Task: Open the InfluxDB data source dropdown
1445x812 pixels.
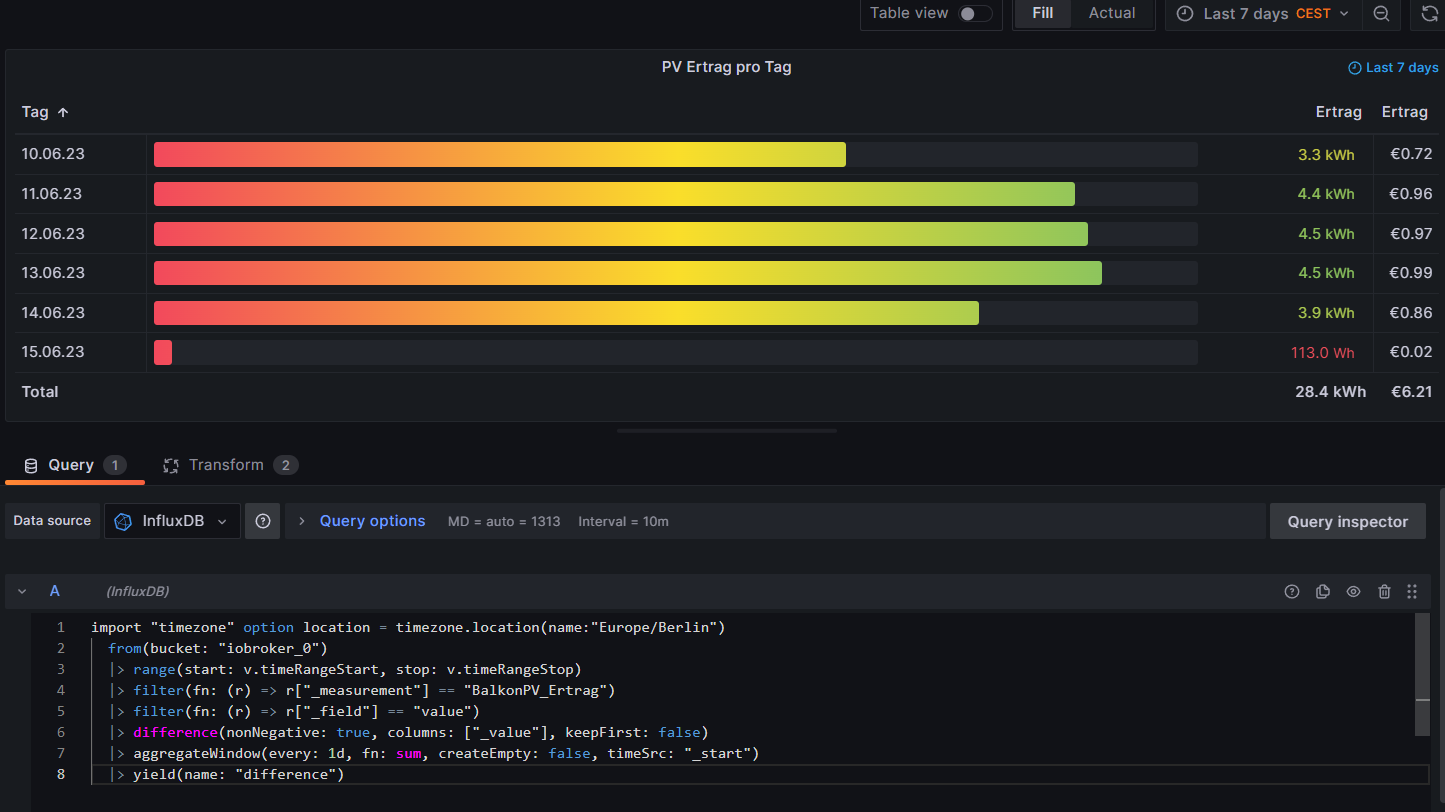Action: click(172, 521)
